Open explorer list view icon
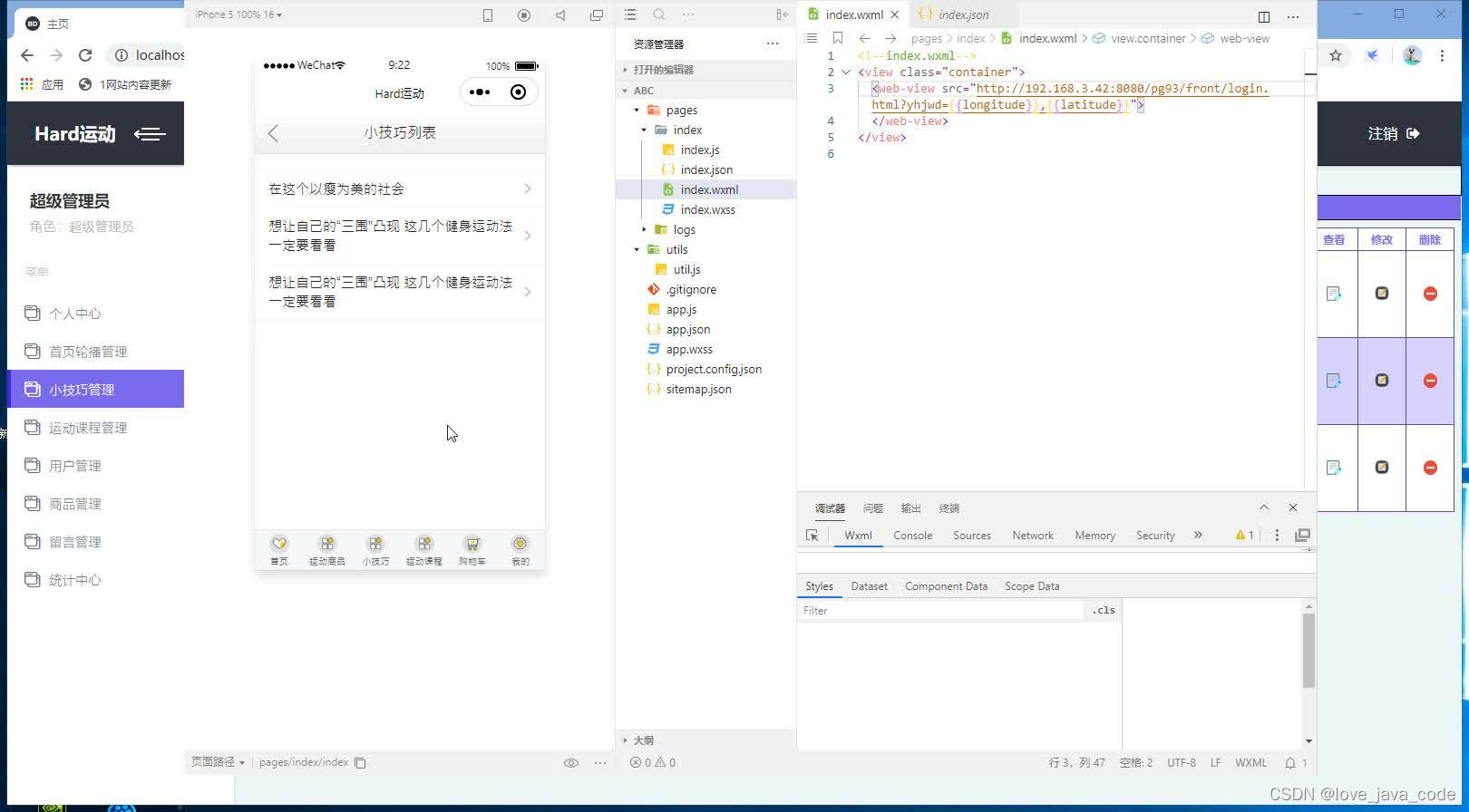The image size is (1469, 812). [630, 14]
